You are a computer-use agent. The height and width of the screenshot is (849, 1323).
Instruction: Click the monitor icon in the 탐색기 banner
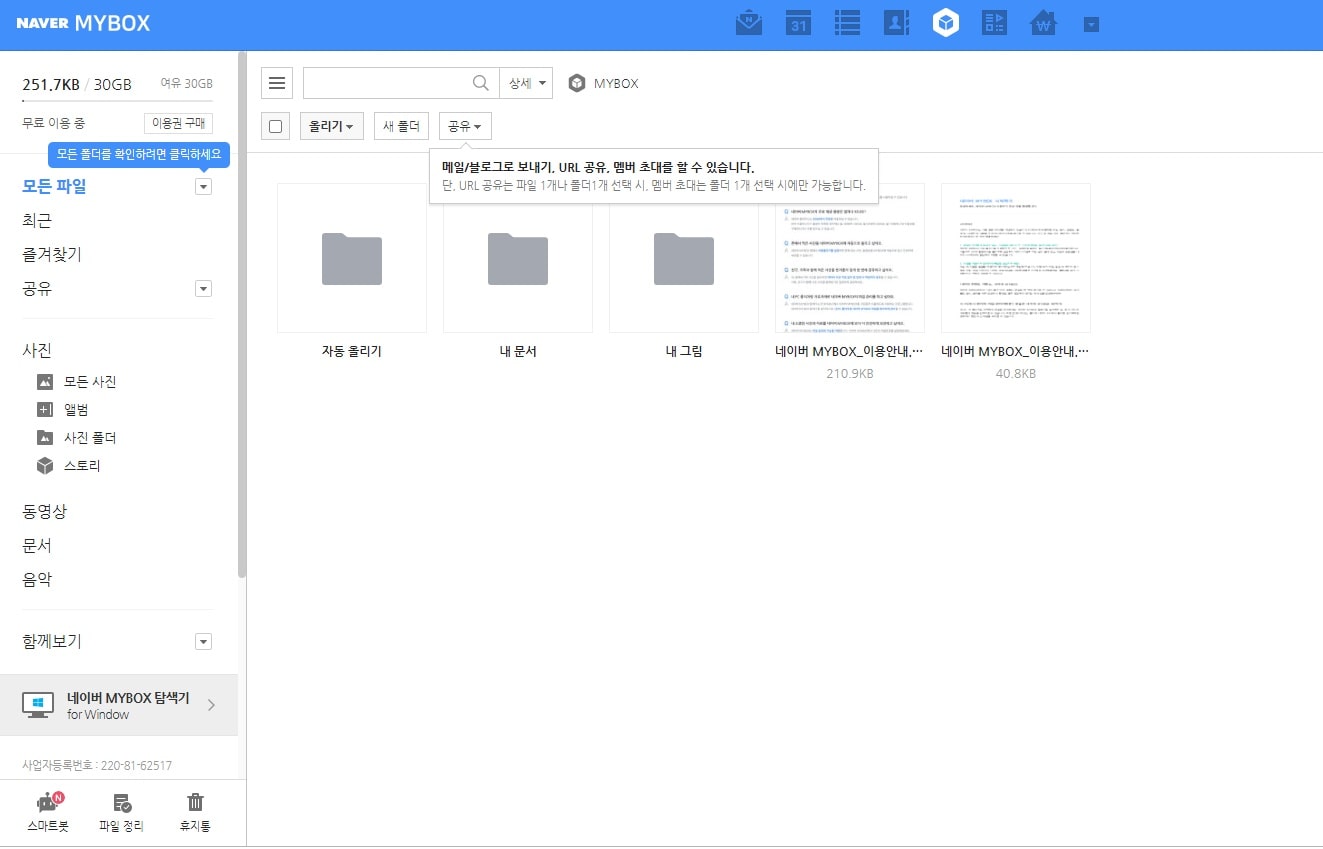click(x=38, y=705)
